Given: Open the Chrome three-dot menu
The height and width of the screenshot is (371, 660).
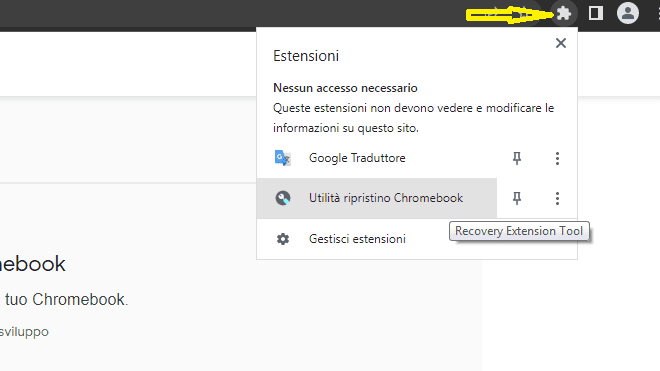Looking at the screenshot, I should click(658, 13).
